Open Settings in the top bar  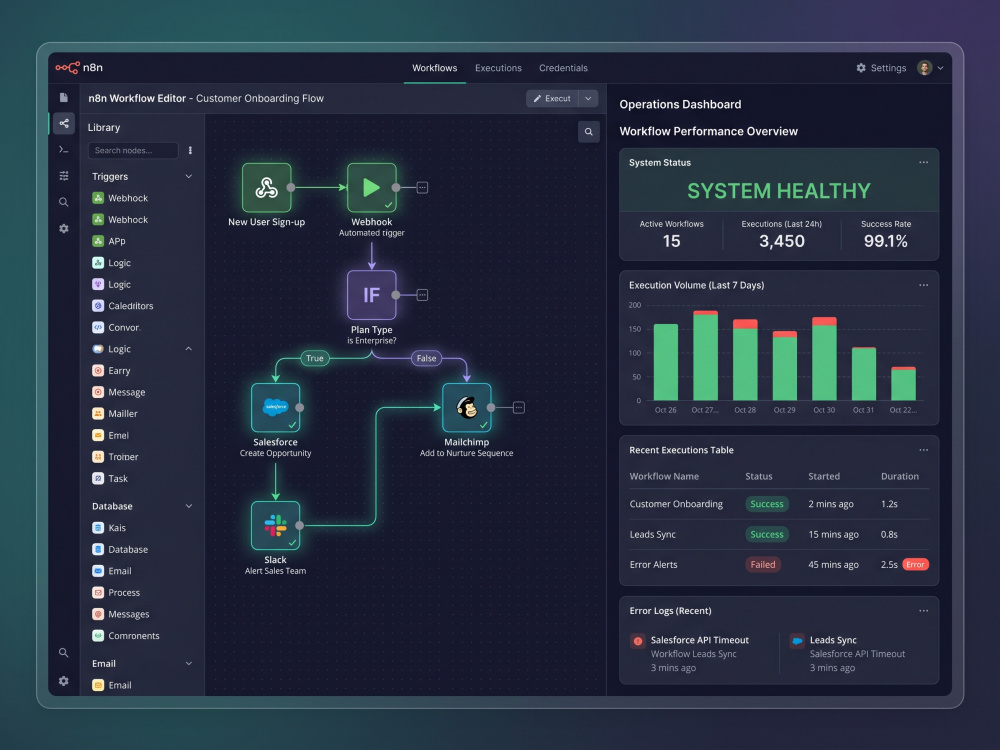click(x=881, y=68)
